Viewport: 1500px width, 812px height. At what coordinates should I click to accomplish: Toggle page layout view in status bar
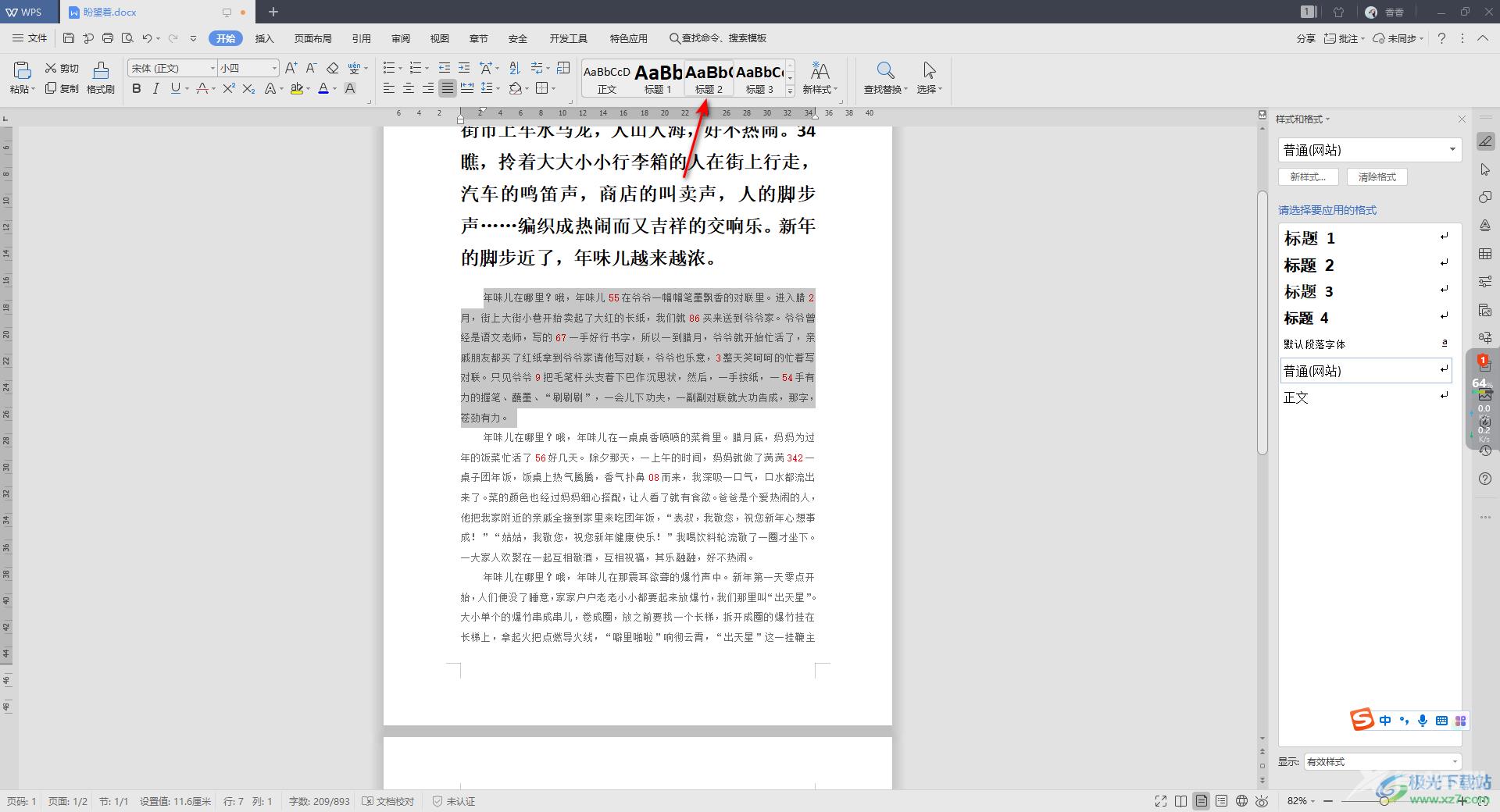[x=1201, y=801]
